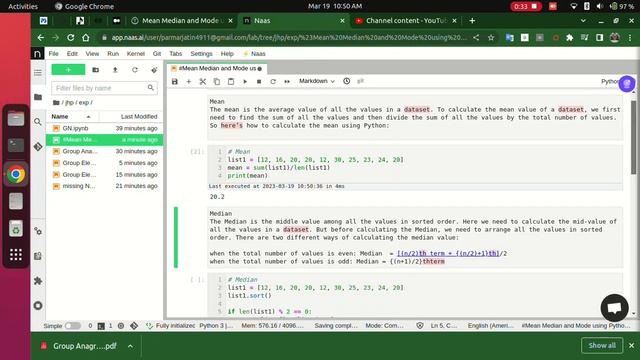Navigate to the jhp breadcrumb folder
640x360 pixels.
pos(70,102)
